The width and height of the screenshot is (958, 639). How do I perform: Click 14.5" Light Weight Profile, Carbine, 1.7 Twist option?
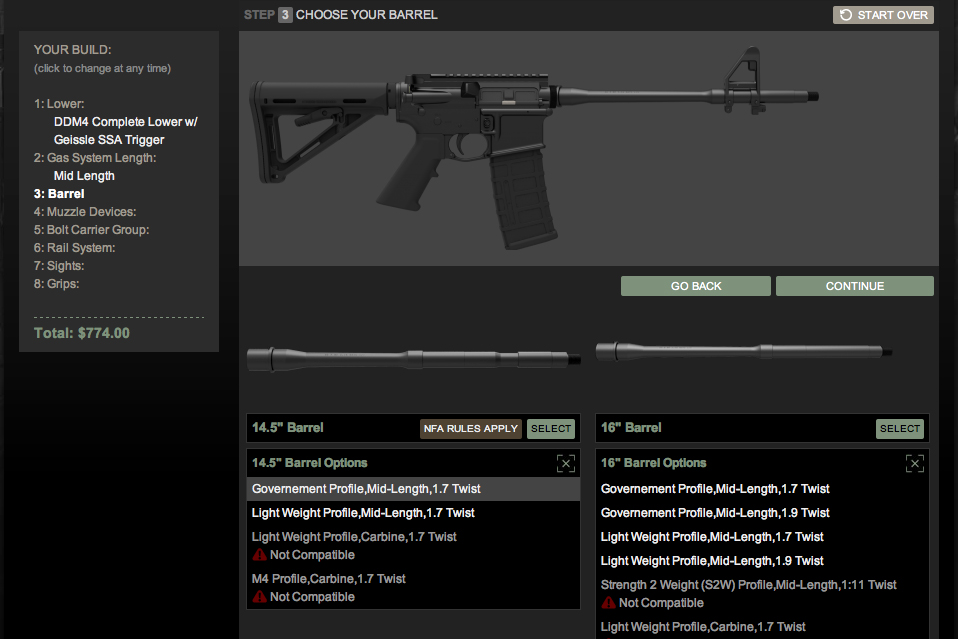click(x=354, y=536)
